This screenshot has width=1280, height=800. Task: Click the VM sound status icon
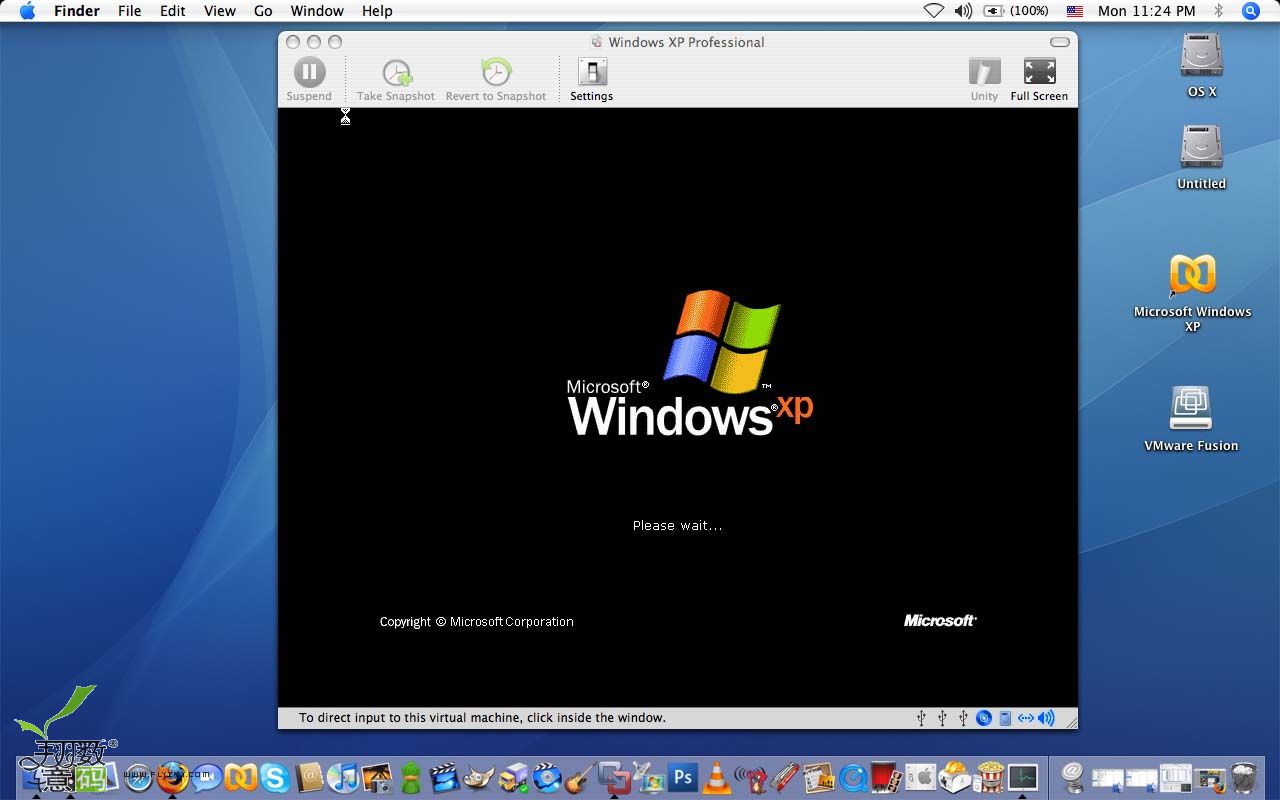click(x=1046, y=718)
